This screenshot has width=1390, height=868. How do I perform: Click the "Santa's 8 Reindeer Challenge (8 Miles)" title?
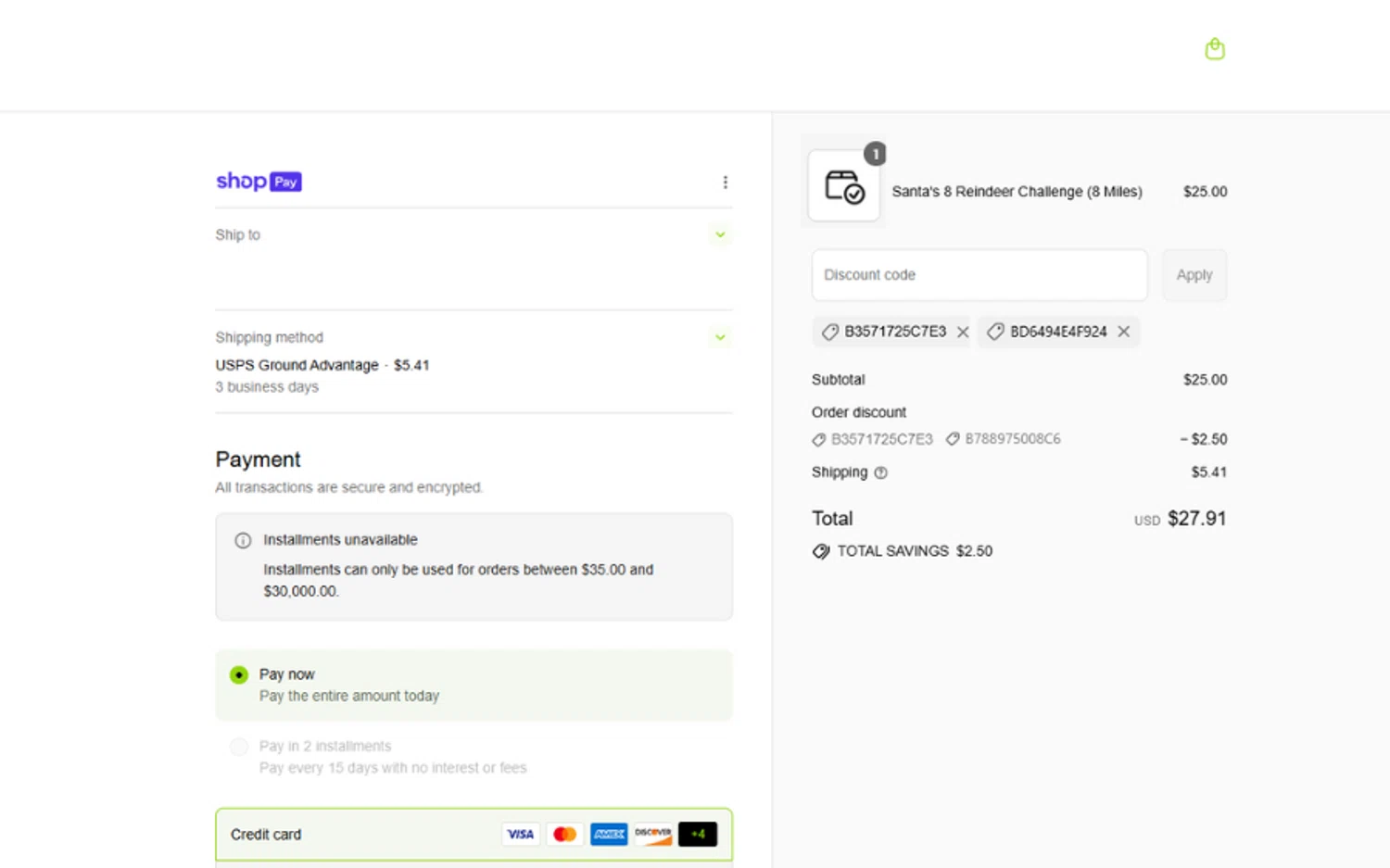pyautogui.click(x=1017, y=192)
